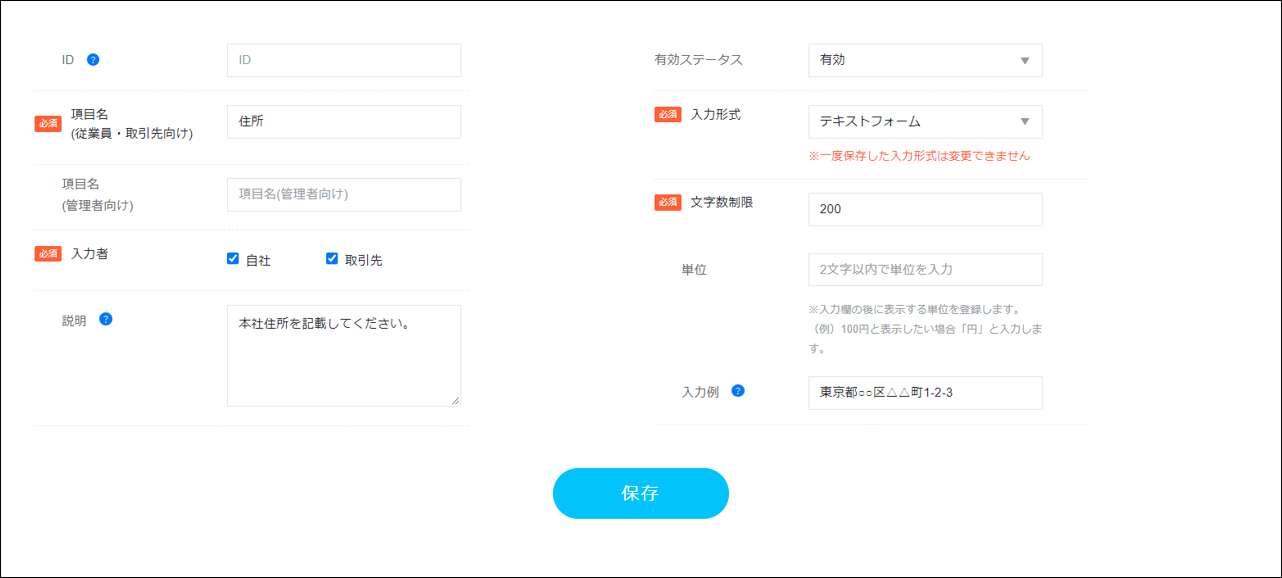Click the help icon next to ID
Viewport: 1282px width, 578px height.
point(93,60)
